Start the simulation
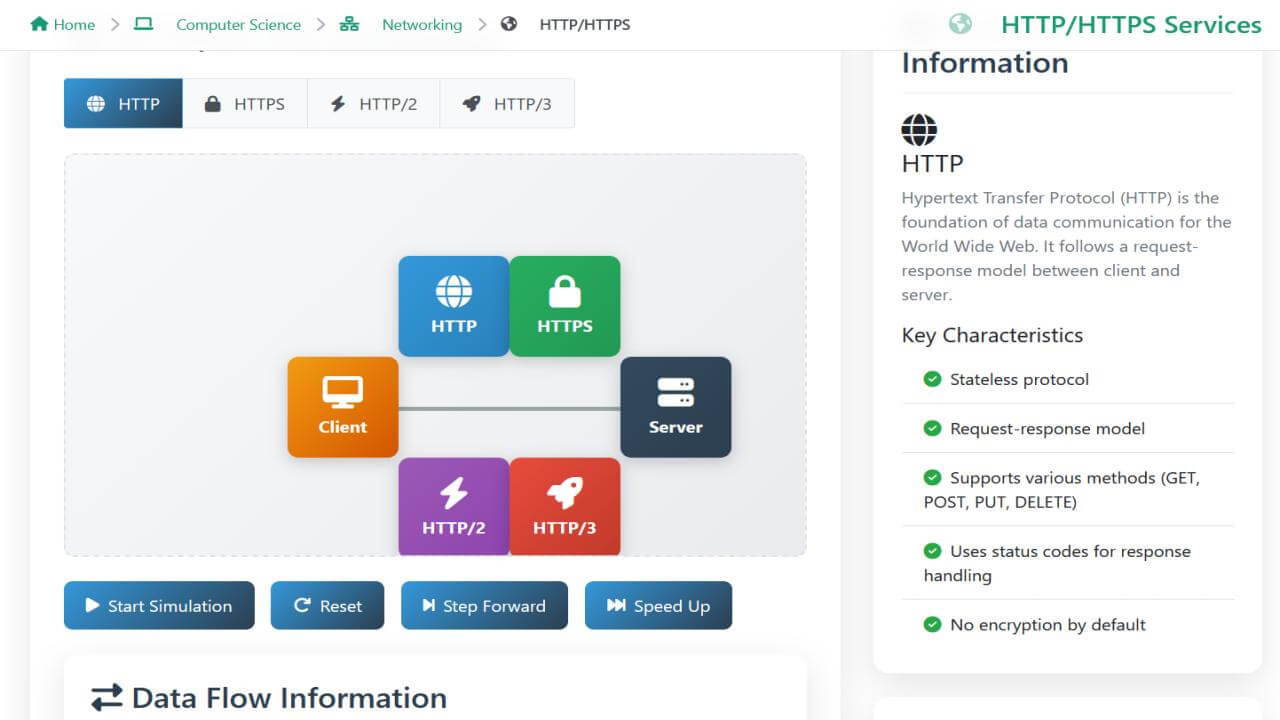 click(x=159, y=605)
